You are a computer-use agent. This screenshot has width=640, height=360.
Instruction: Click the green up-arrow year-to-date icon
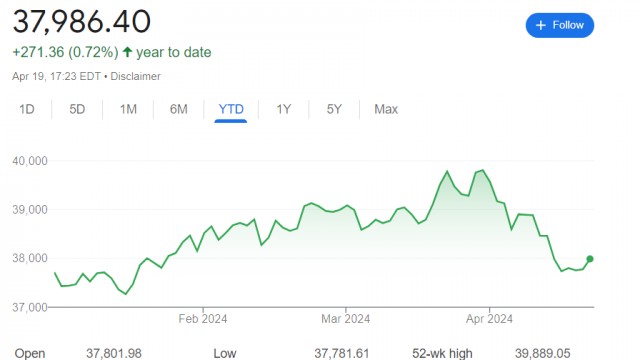[x=127, y=52]
